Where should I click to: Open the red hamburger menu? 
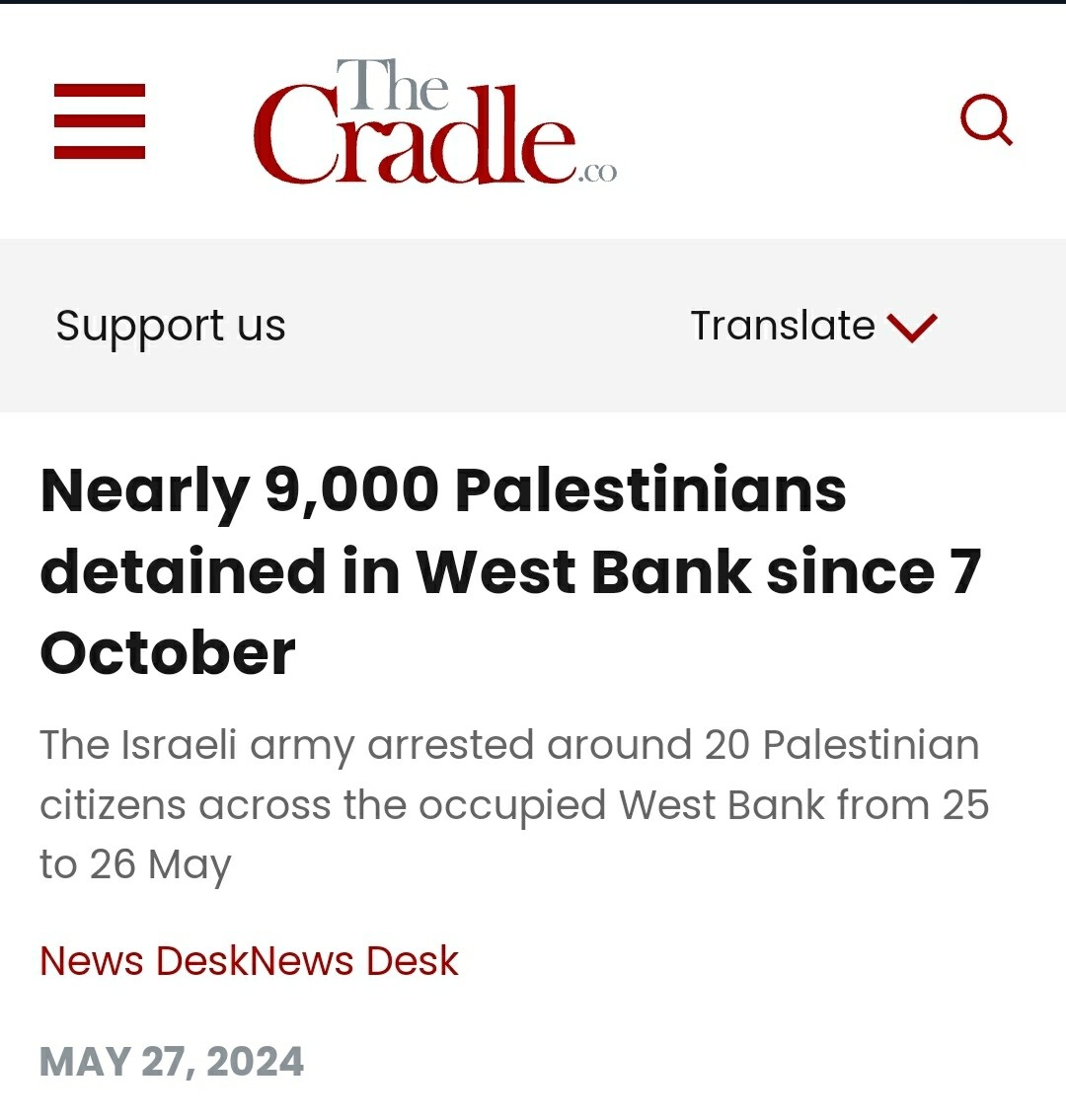click(x=100, y=120)
